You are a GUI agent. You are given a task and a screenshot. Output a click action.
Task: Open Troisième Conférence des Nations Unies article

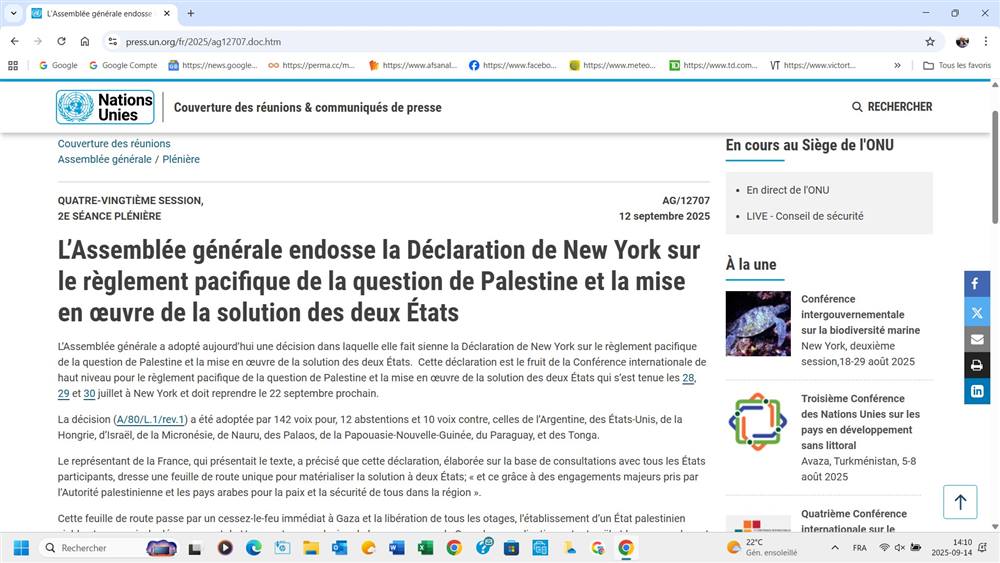click(860, 421)
